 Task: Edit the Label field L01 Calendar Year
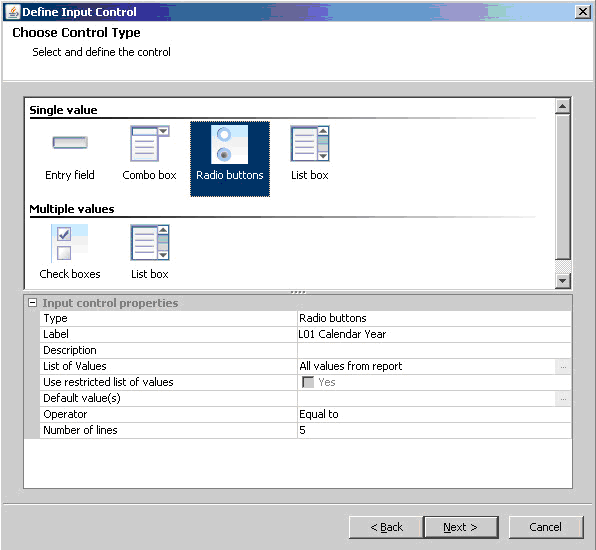(434, 334)
